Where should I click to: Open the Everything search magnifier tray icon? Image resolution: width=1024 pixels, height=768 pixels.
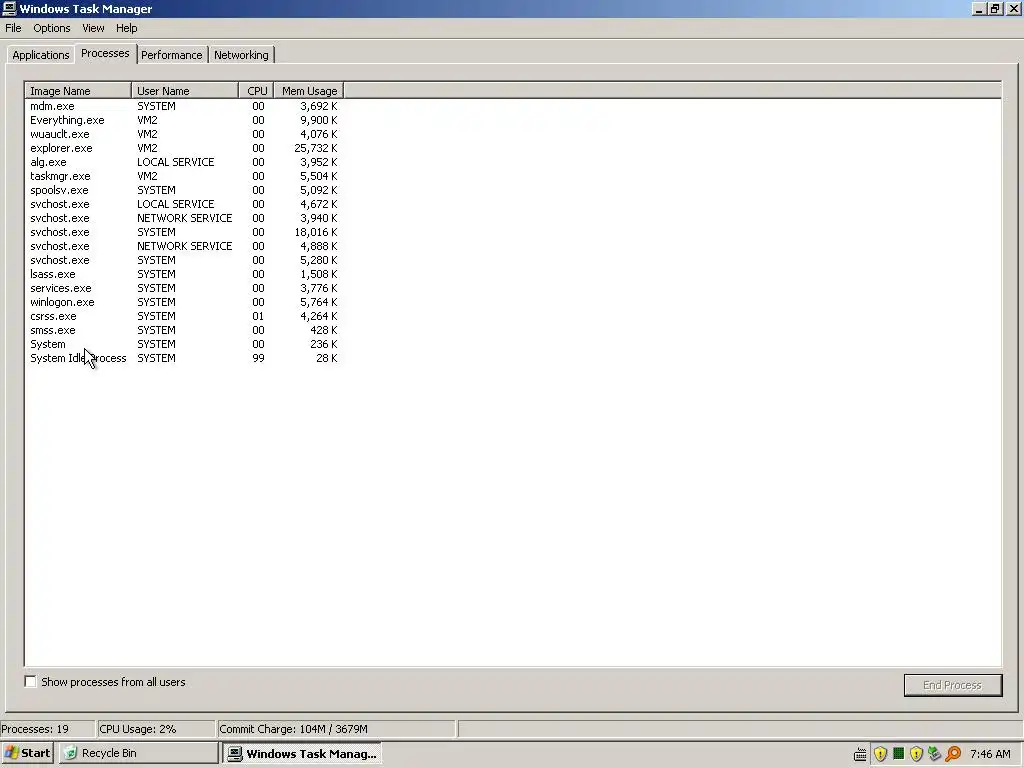(953, 754)
